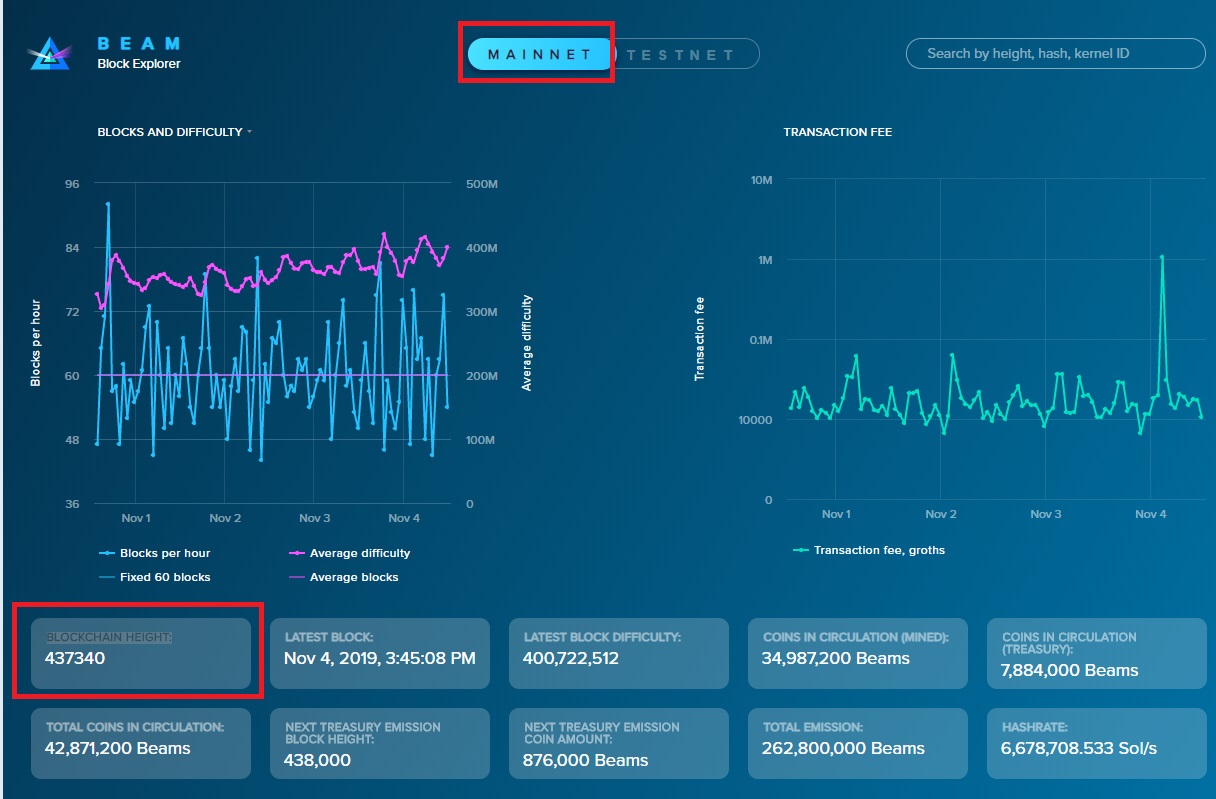Click the transaction fee spike point on Nov 4
Image resolution: width=1216 pixels, height=799 pixels.
1162,257
